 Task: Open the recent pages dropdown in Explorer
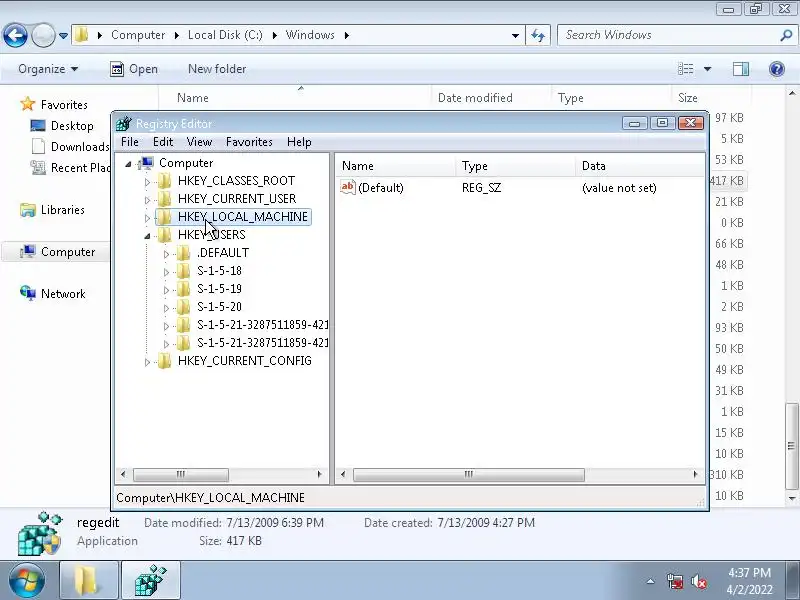[x=63, y=36]
